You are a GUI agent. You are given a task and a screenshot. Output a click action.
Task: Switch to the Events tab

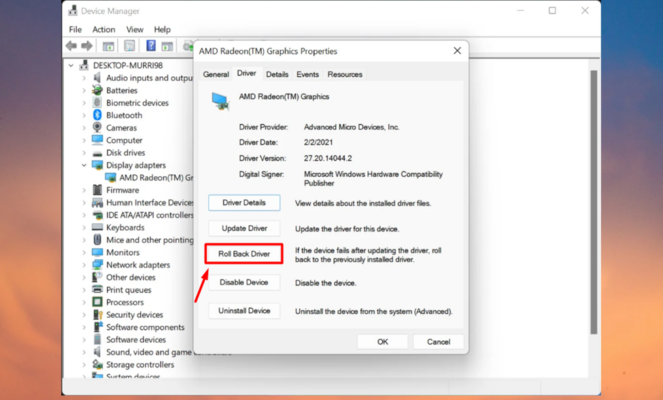click(308, 74)
